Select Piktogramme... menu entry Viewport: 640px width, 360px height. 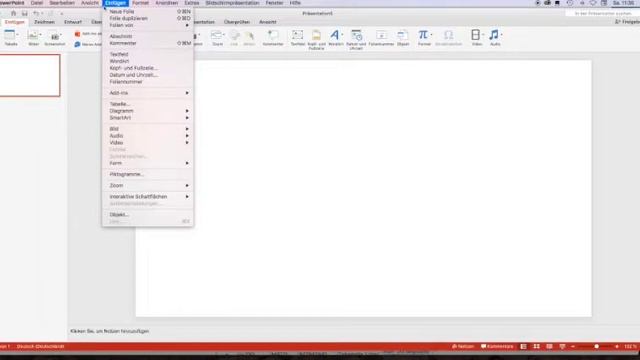tap(148, 174)
